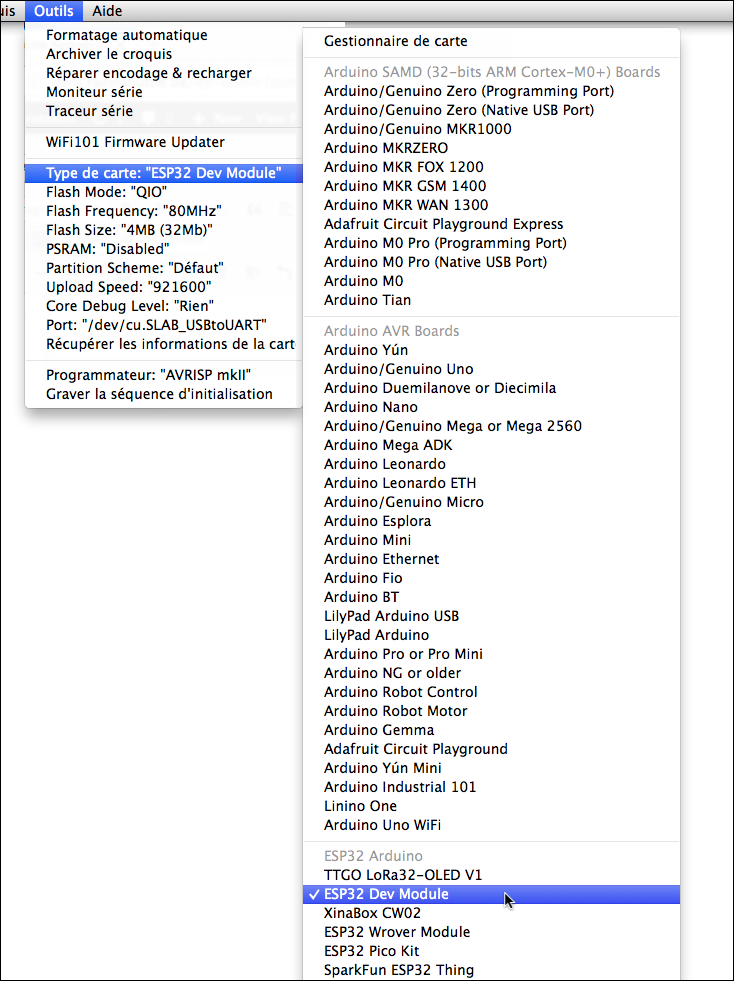
Task: Select Linino One board
Action: pos(491,806)
